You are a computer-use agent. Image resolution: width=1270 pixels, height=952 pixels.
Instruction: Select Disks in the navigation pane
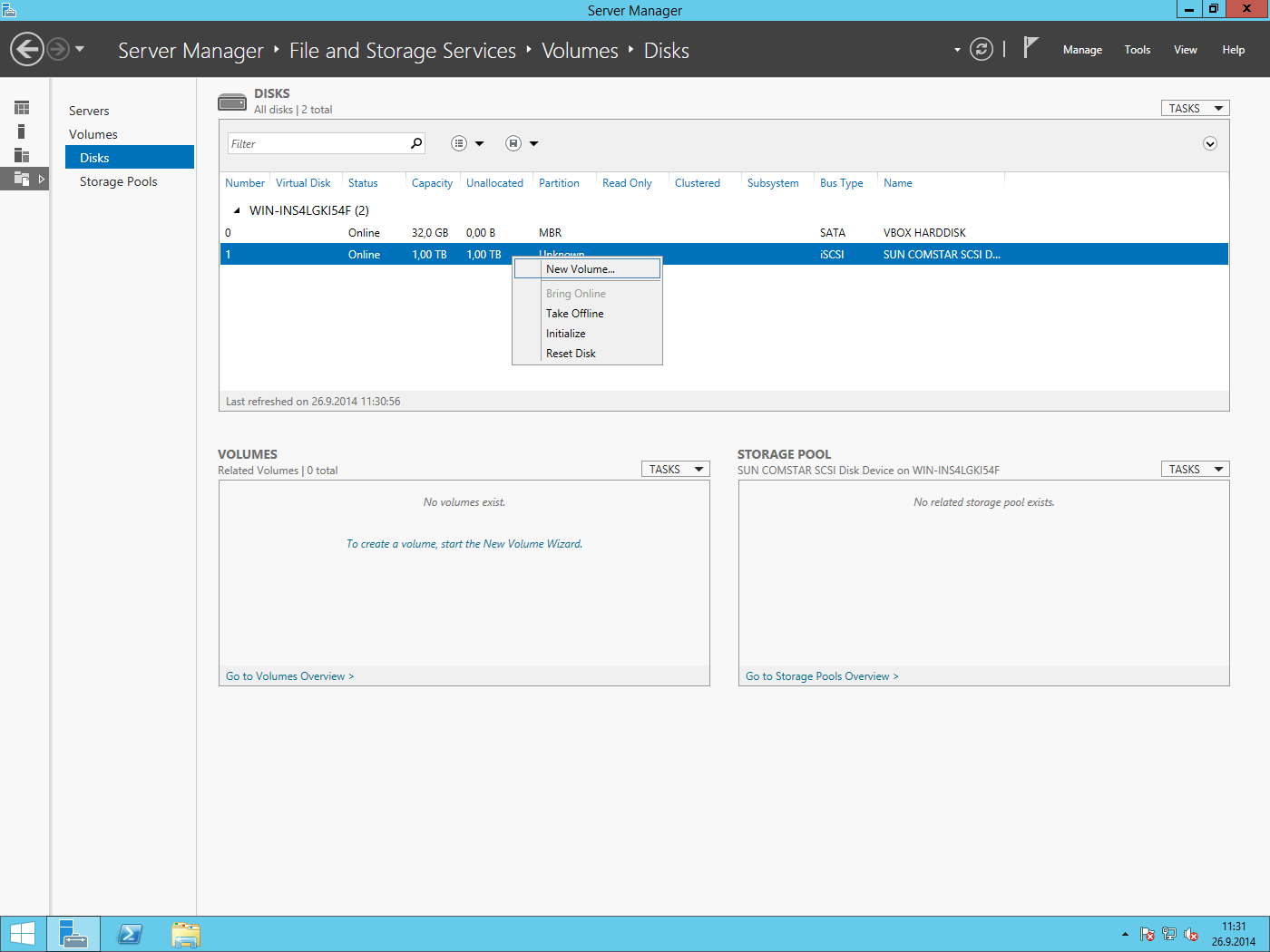click(x=130, y=158)
